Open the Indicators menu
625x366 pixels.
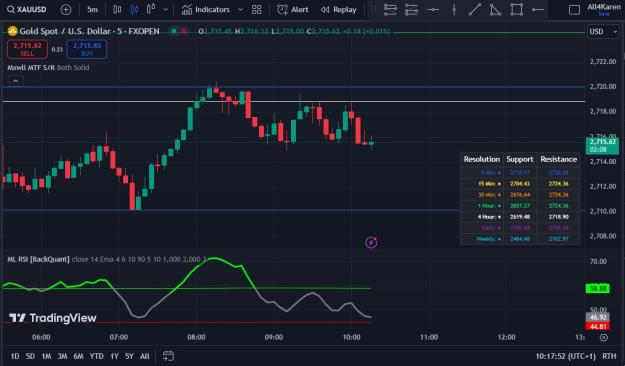tap(206, 9)
